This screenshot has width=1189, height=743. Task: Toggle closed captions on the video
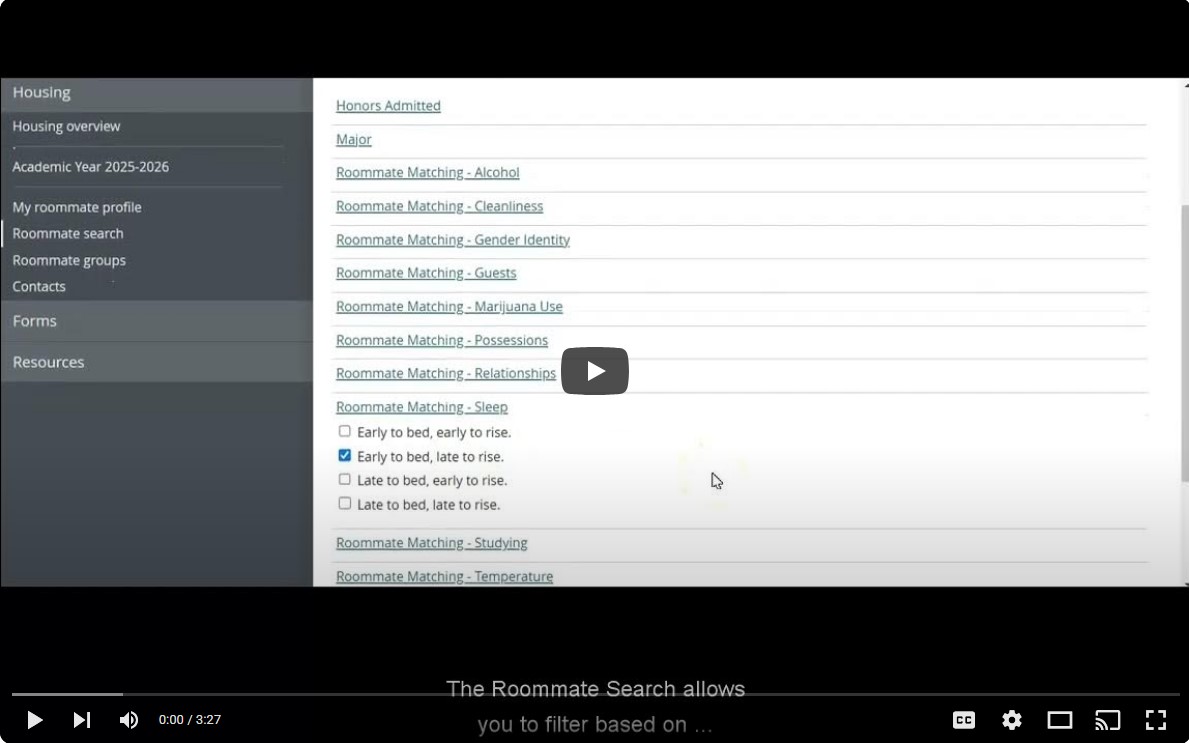[963, 720]
